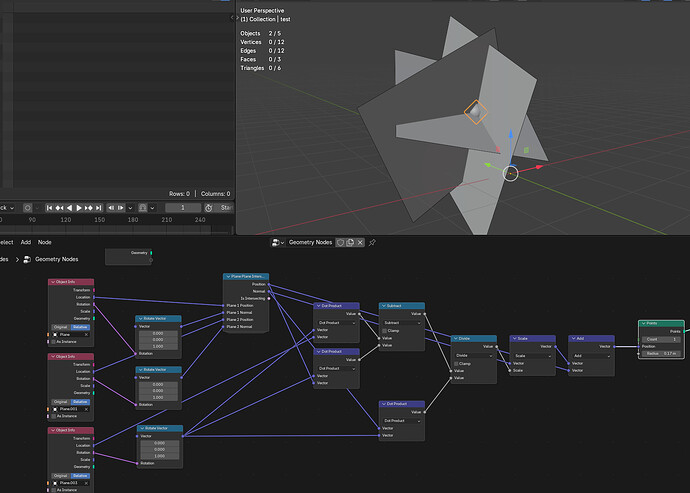Open the Select menu in node editor
The image size is (690, 493).
6,242
